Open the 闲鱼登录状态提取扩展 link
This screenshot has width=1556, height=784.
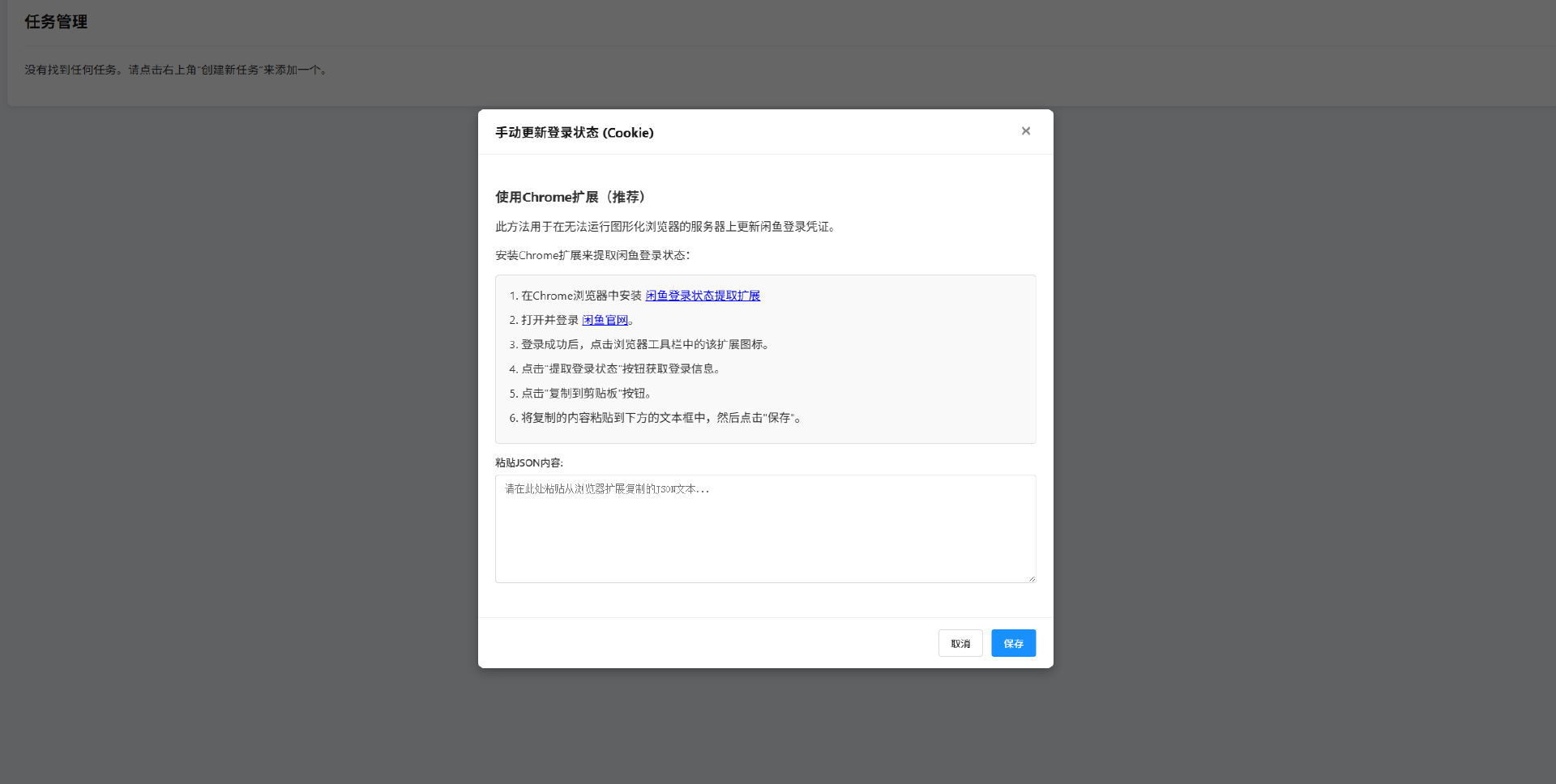click(703, 296)
